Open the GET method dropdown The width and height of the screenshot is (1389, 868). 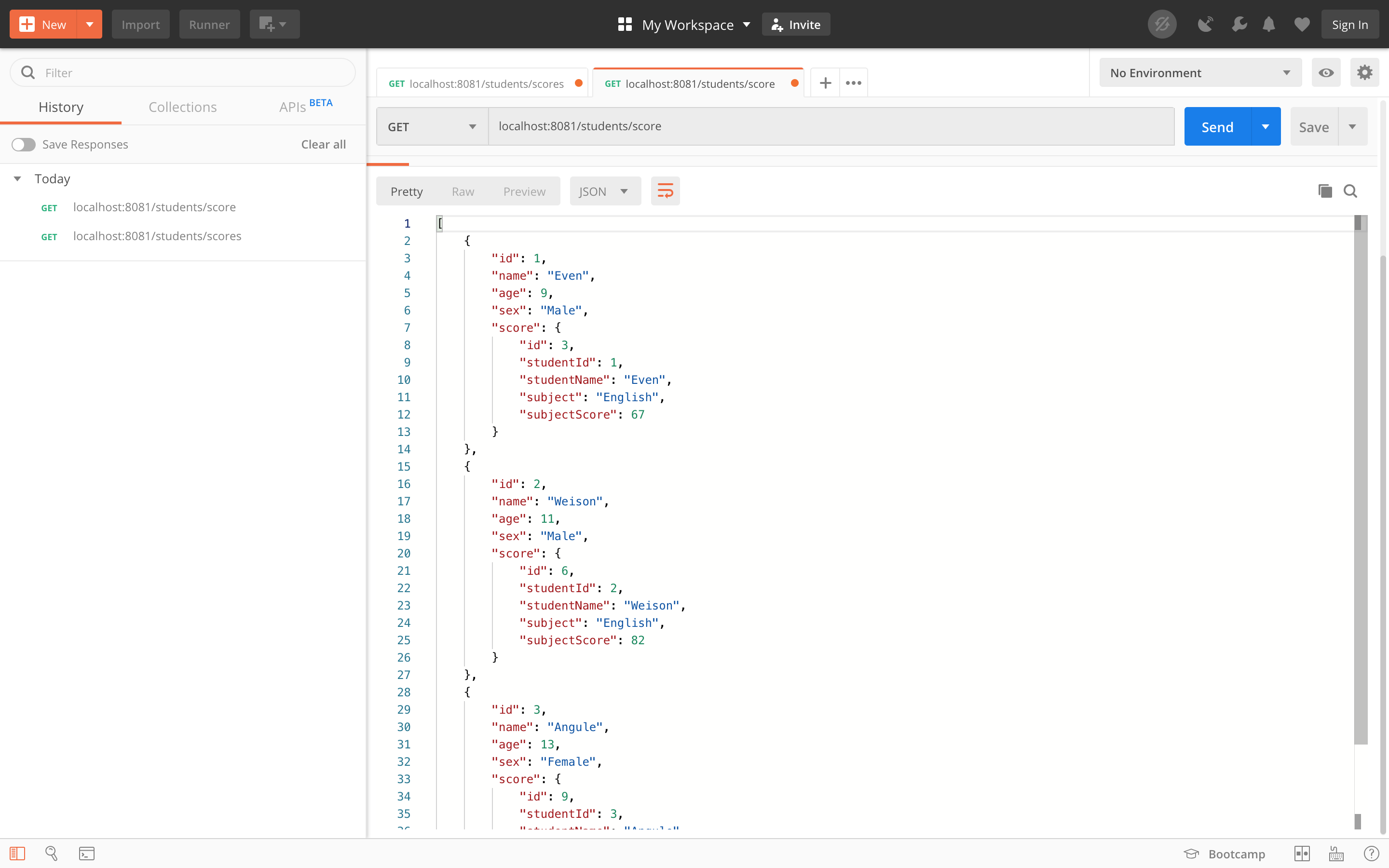pyautogui.click(x=432, y=126)
